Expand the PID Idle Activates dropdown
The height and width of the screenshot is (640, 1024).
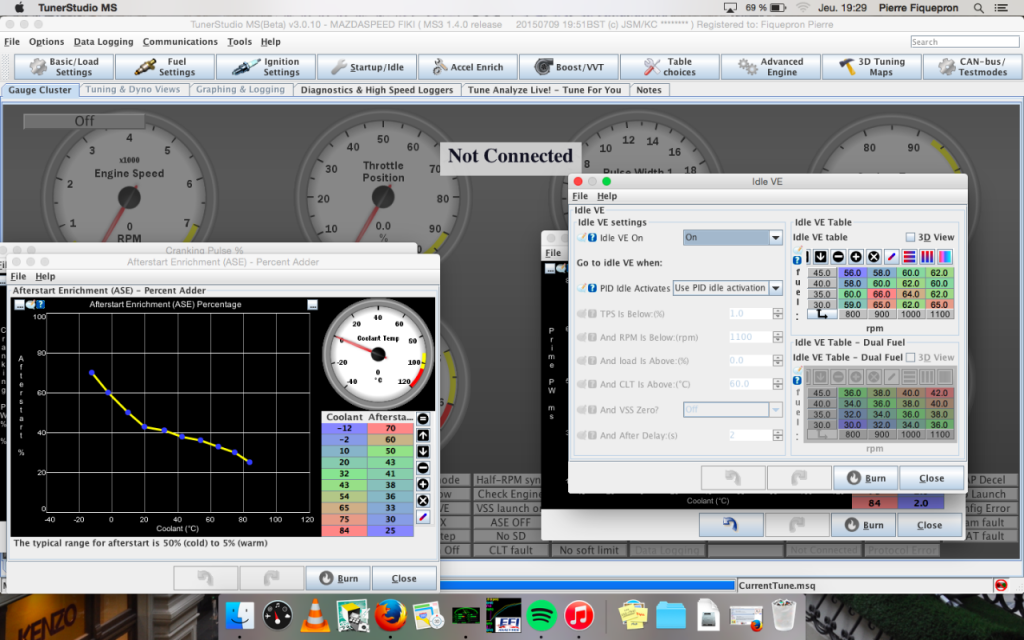[x=775, y=288]
